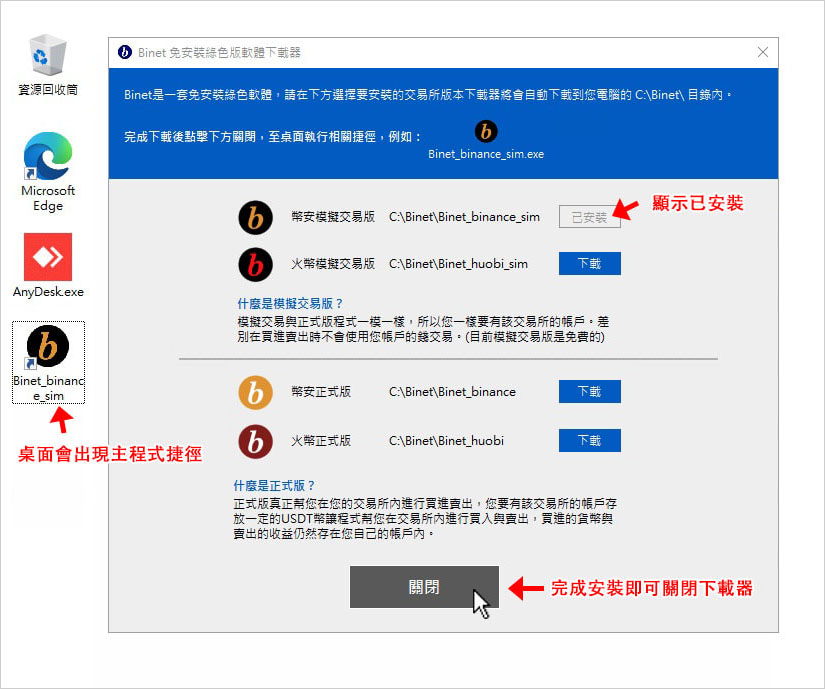Screen dimensions: 825x689
Task: Download 火幣模擬交易版 with 下載 button
Action: pos(589,264)
